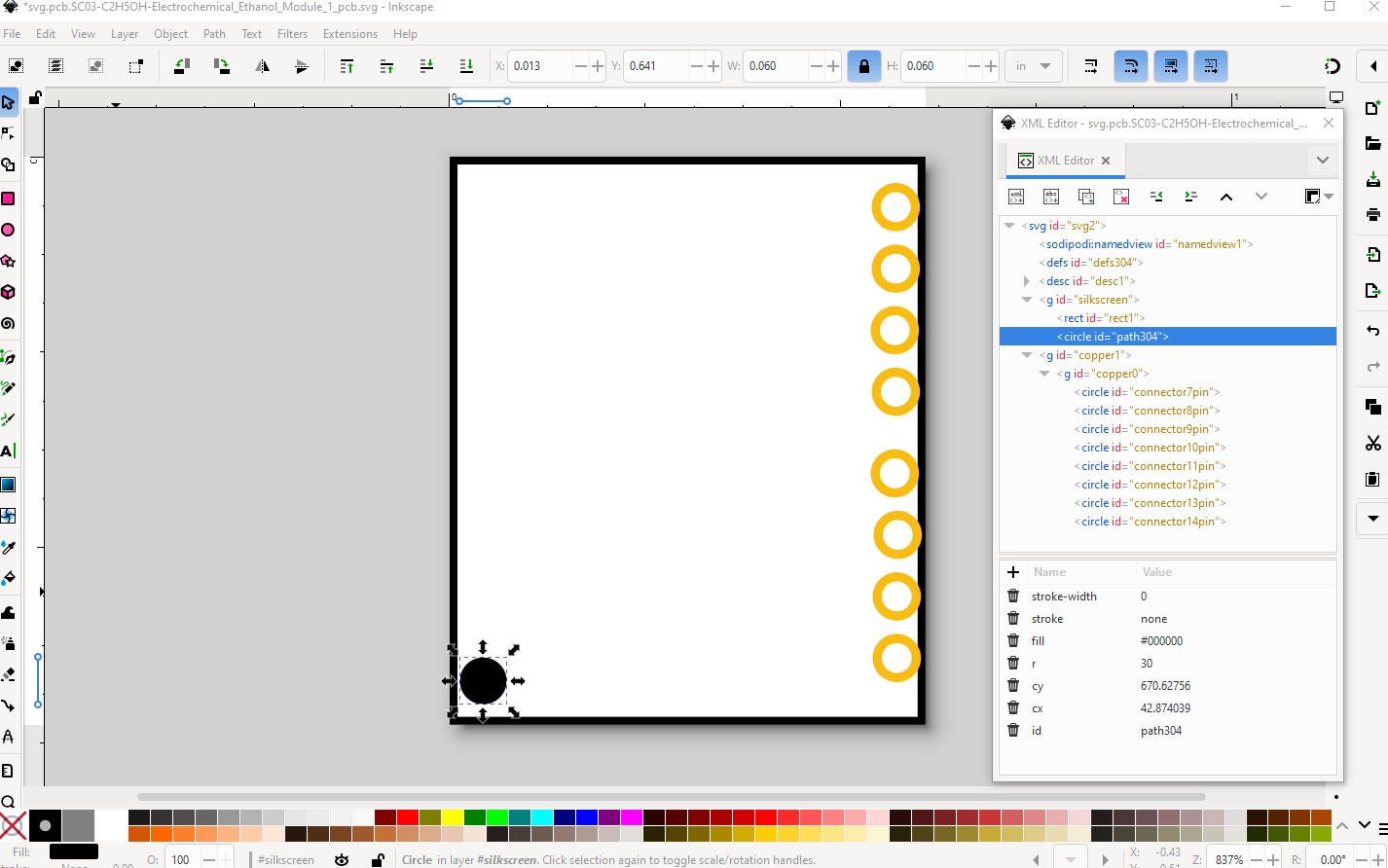Image resolution: width=1388 pixels, height=868 pixels.
Task: Click the flip horizontally icon
Action: click(x=262, y=66)
